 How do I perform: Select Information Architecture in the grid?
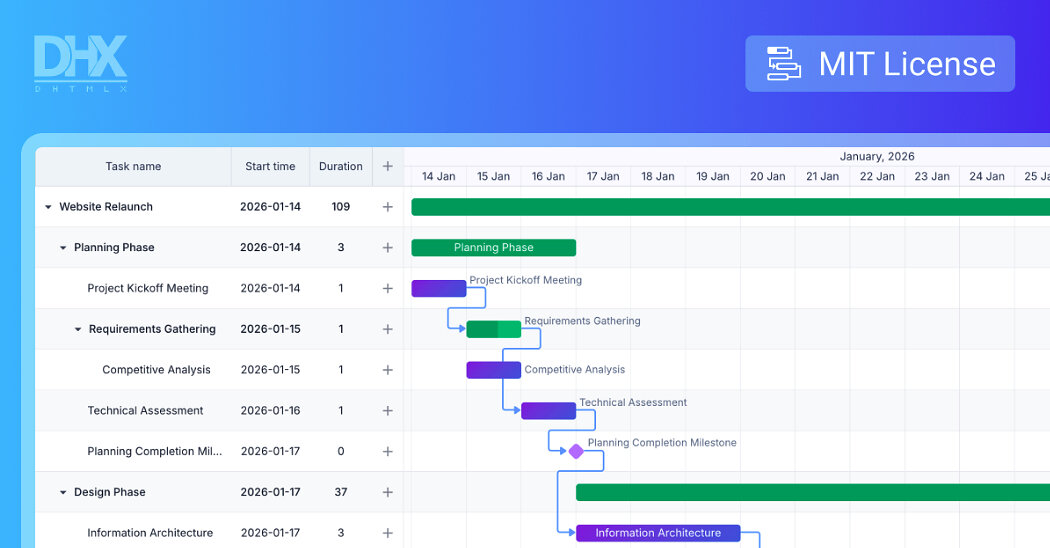click(x=150, y=533)
